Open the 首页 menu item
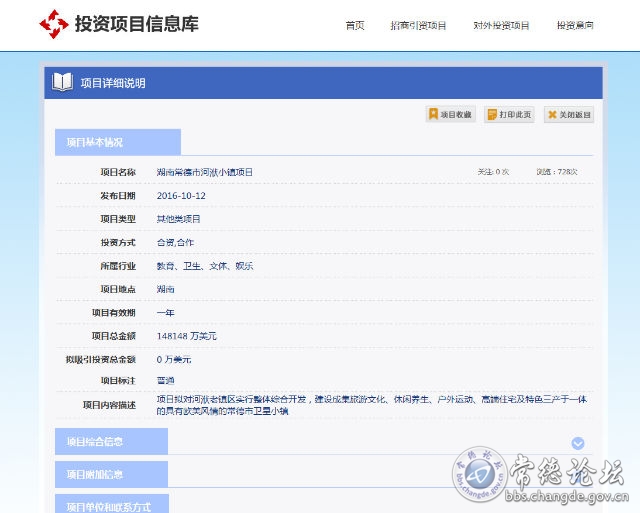Image resolution: width=640 pixels, height=513 pixels. 355,25
